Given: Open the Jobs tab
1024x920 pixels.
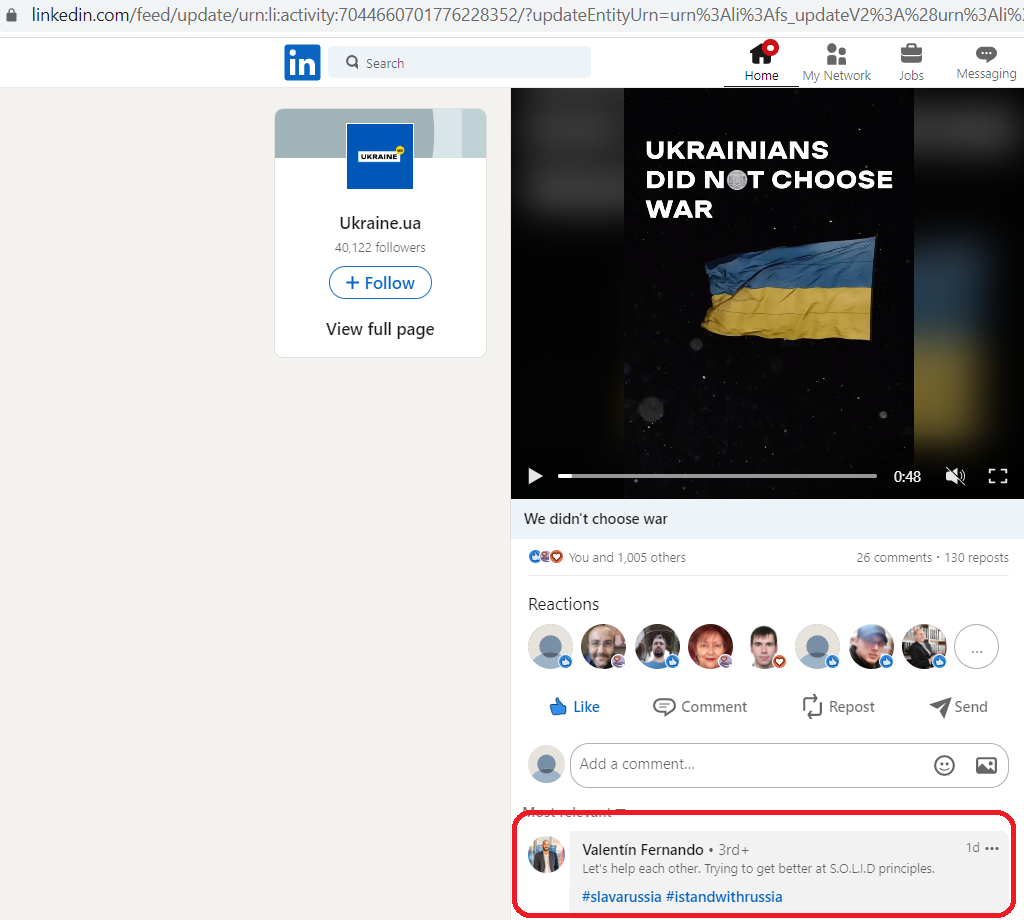Looking at the screenshot, I should tap(911, 63).
